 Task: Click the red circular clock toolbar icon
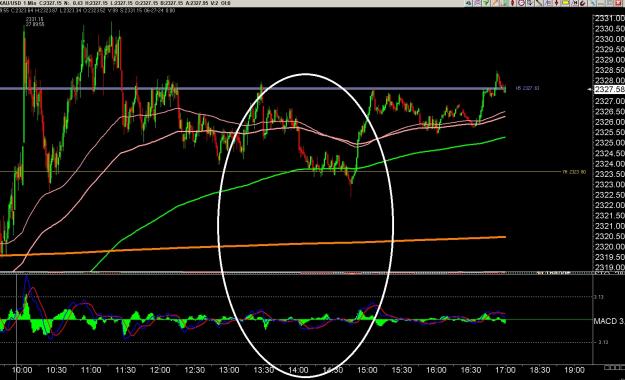pos(521,3)
